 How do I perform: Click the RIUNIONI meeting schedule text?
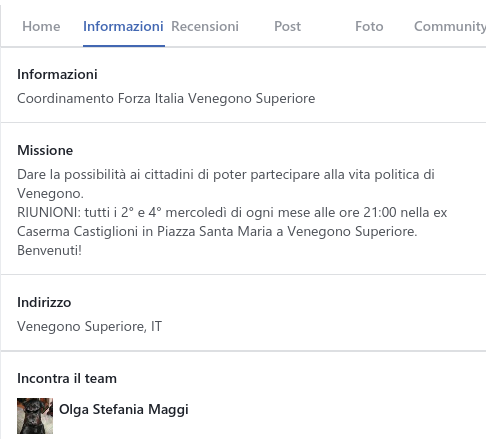coord(232,212)
